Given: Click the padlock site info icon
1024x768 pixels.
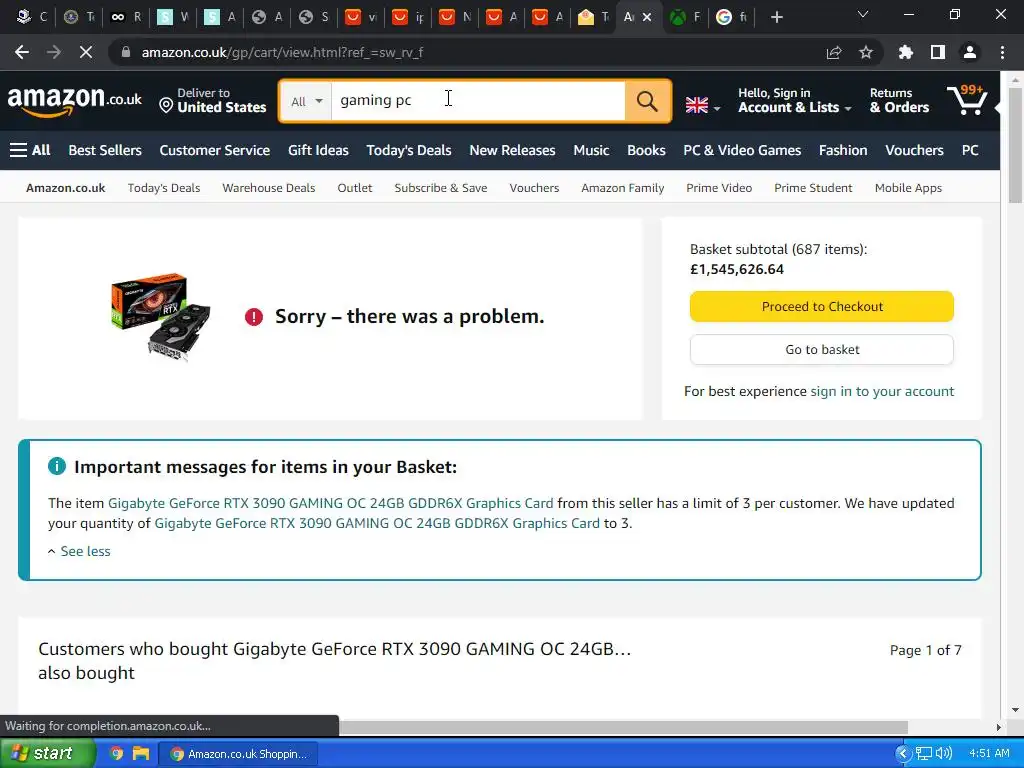Looking at the screenshot, I should click(125, 52).
